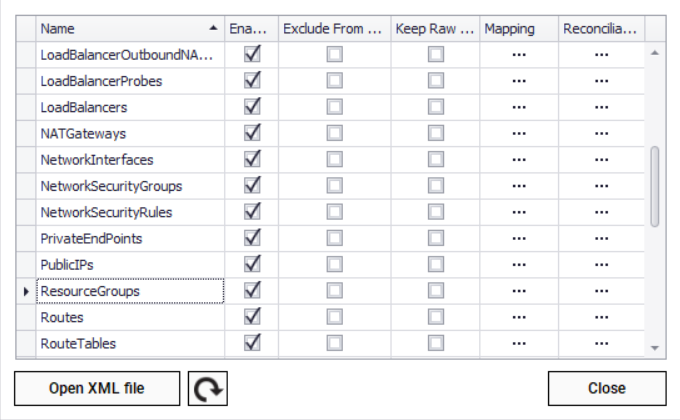Check Exclude From checkbox for NetworkSecurityGroups
The width and height of the screenshot is (680, 420).
(334, 186)
